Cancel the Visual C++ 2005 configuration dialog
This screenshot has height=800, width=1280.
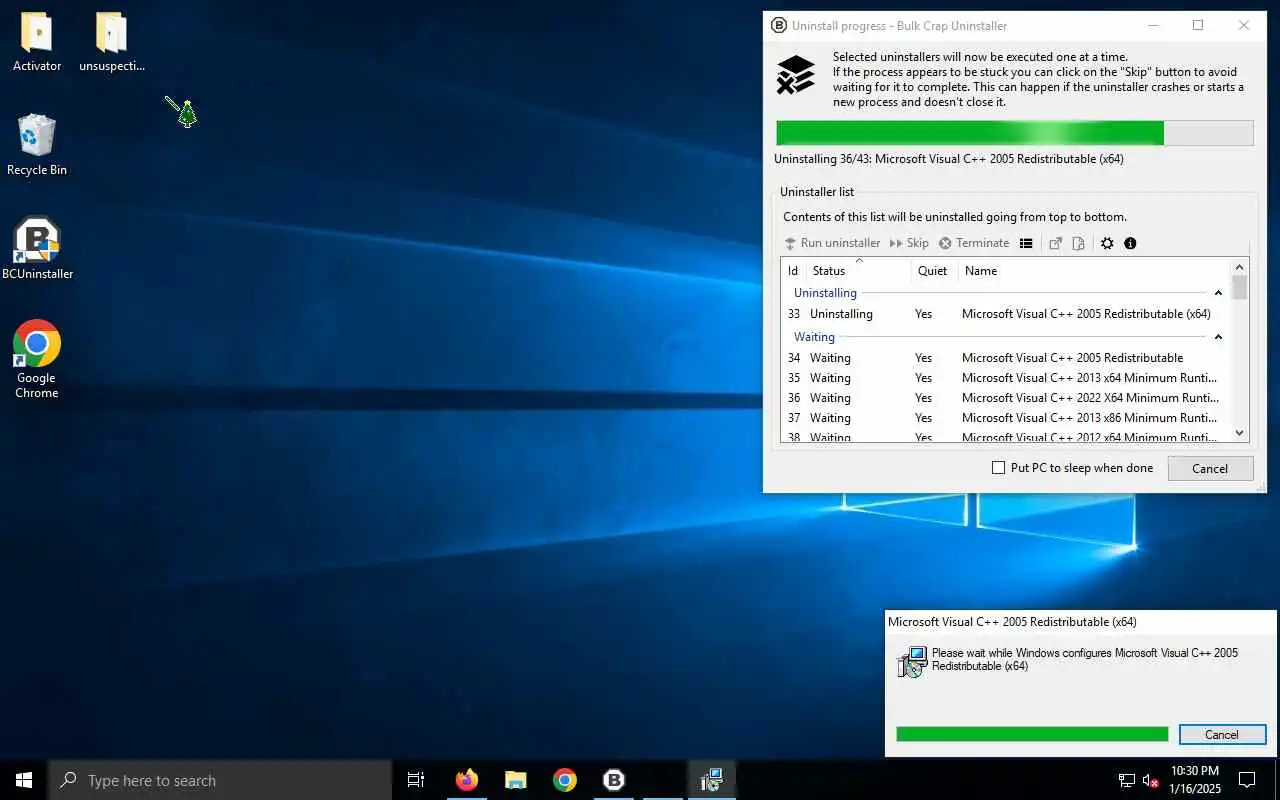(1222, 734)
